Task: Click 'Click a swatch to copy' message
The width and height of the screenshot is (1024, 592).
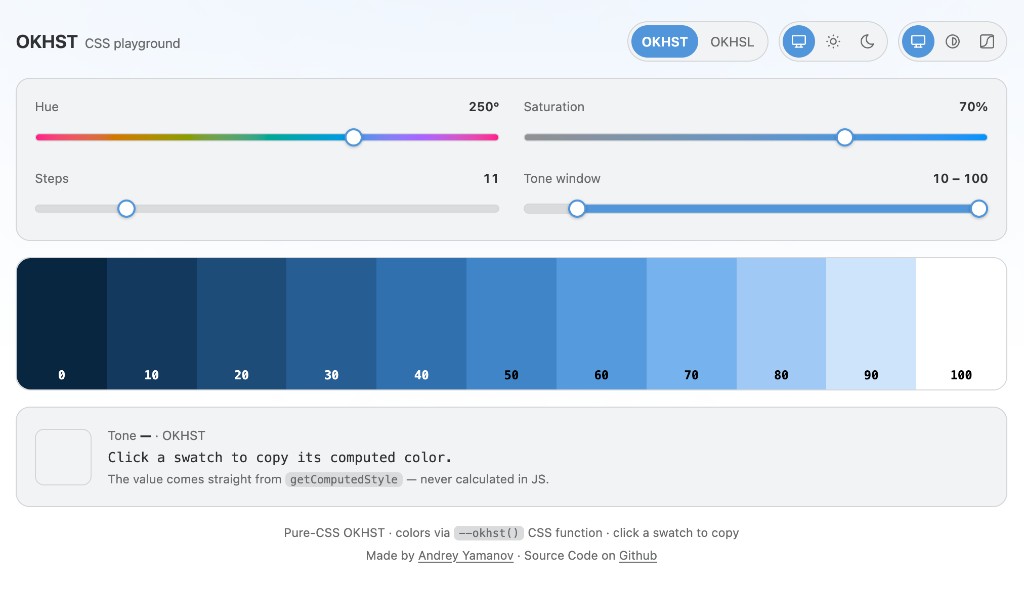Action: click(280, 457)
